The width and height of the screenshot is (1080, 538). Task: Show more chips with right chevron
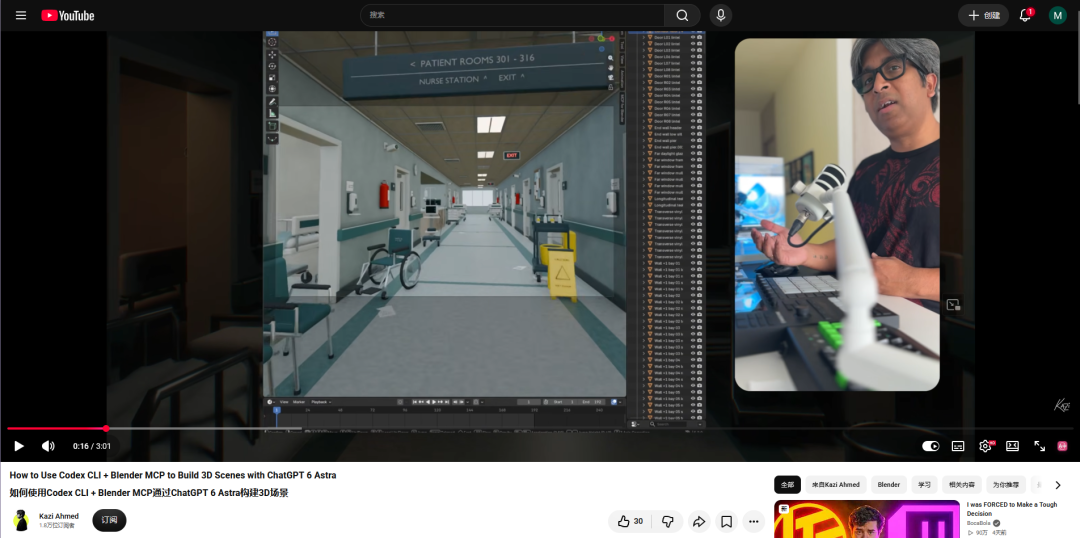(1059, 485)
